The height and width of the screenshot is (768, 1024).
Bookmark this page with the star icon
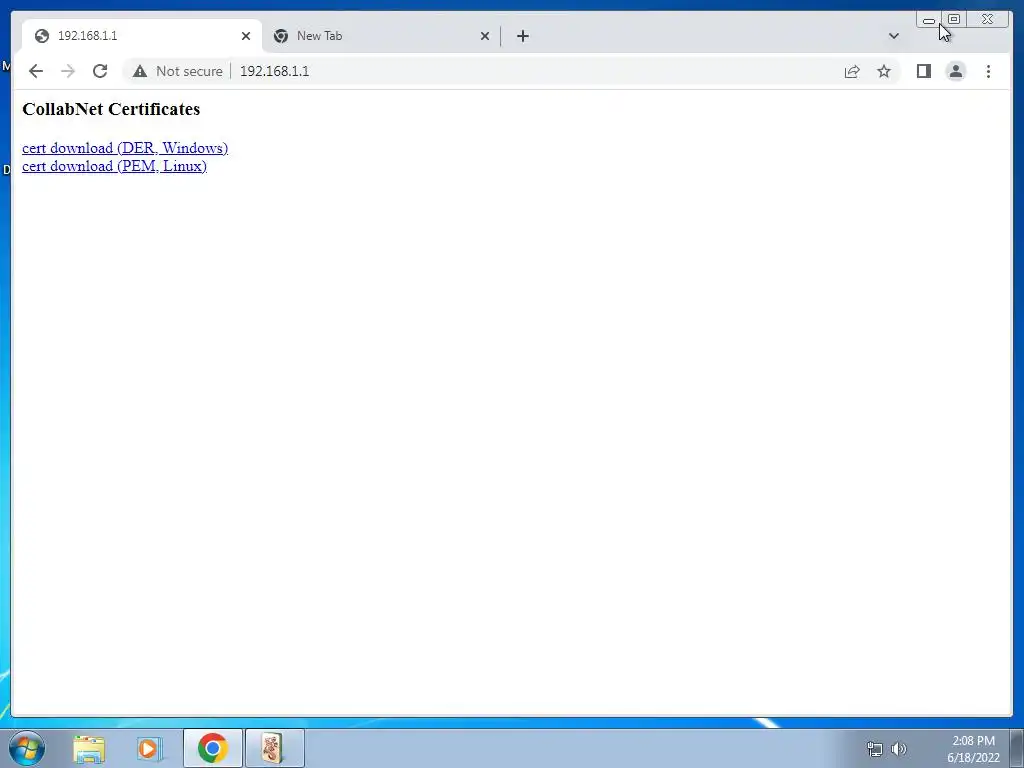(884, 71)
